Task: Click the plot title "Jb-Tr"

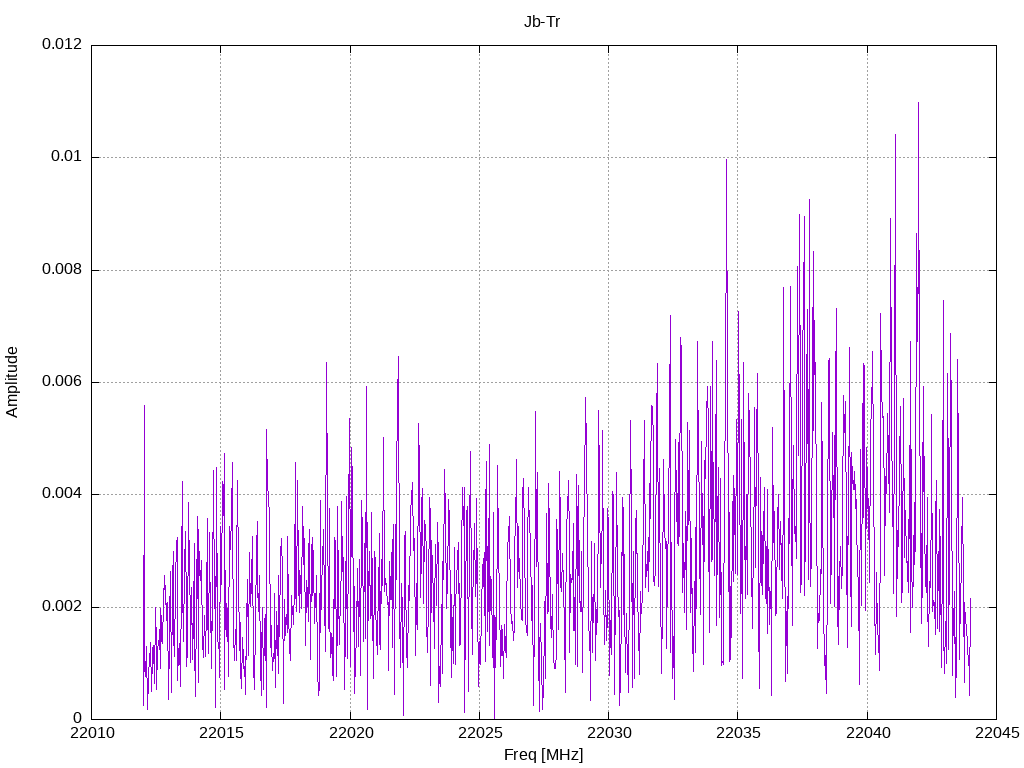Action: [x=542, y=22]
